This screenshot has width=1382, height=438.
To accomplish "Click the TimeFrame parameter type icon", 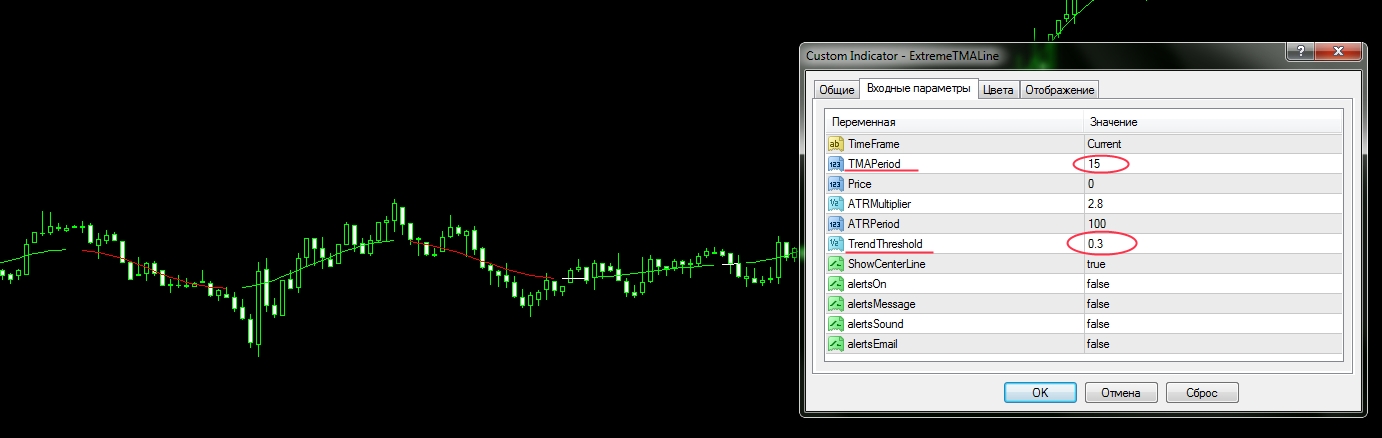I will point(836,144).
